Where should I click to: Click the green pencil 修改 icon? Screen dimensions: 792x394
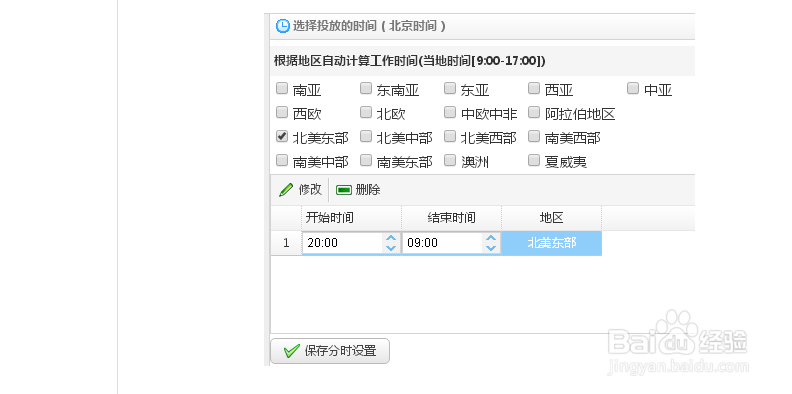(x=286, y=190)
